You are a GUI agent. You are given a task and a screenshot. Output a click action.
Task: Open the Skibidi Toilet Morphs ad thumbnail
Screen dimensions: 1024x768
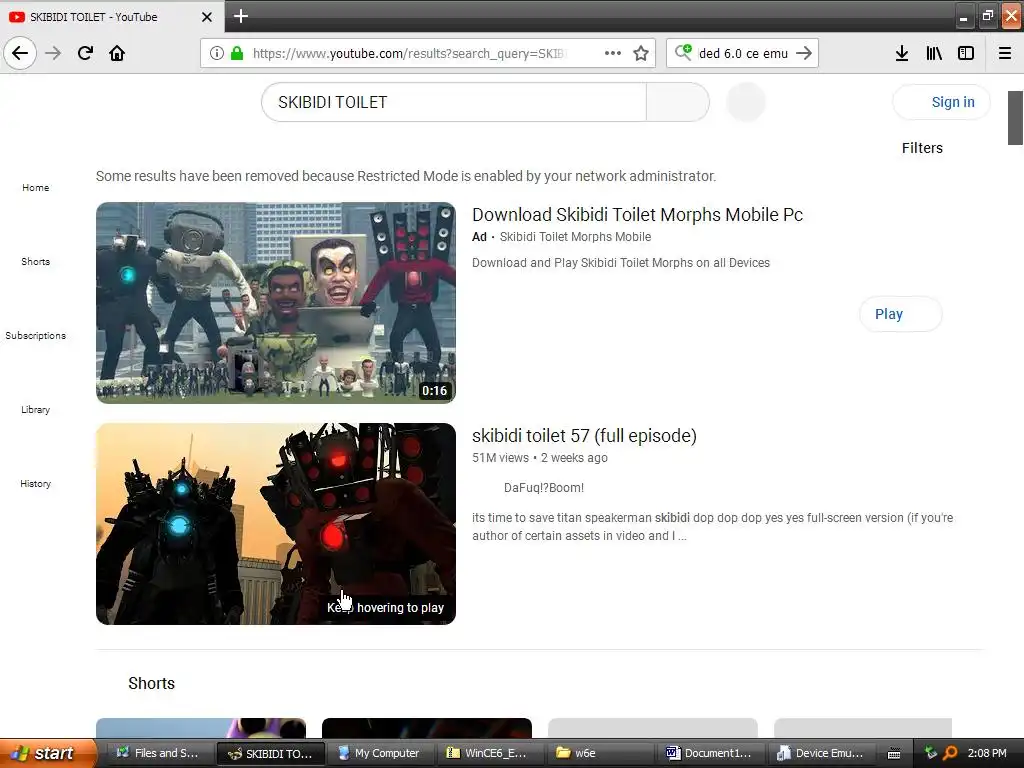click(x=276, y=302)
